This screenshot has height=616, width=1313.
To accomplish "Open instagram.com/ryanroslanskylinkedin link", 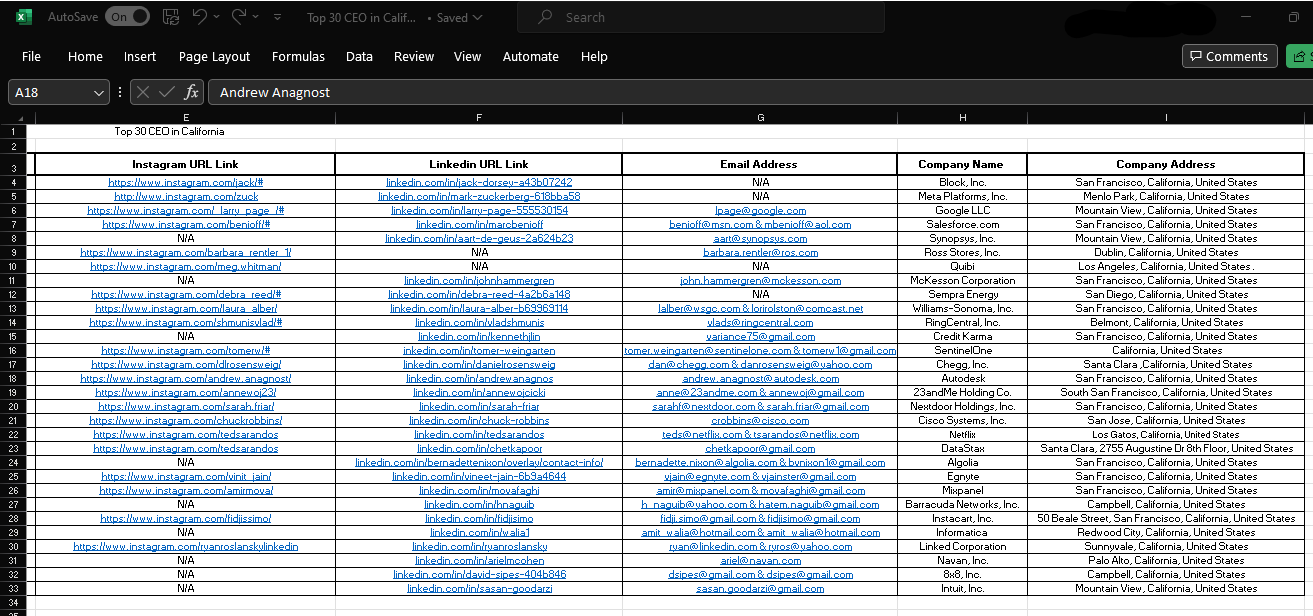I will coord(186,546).
